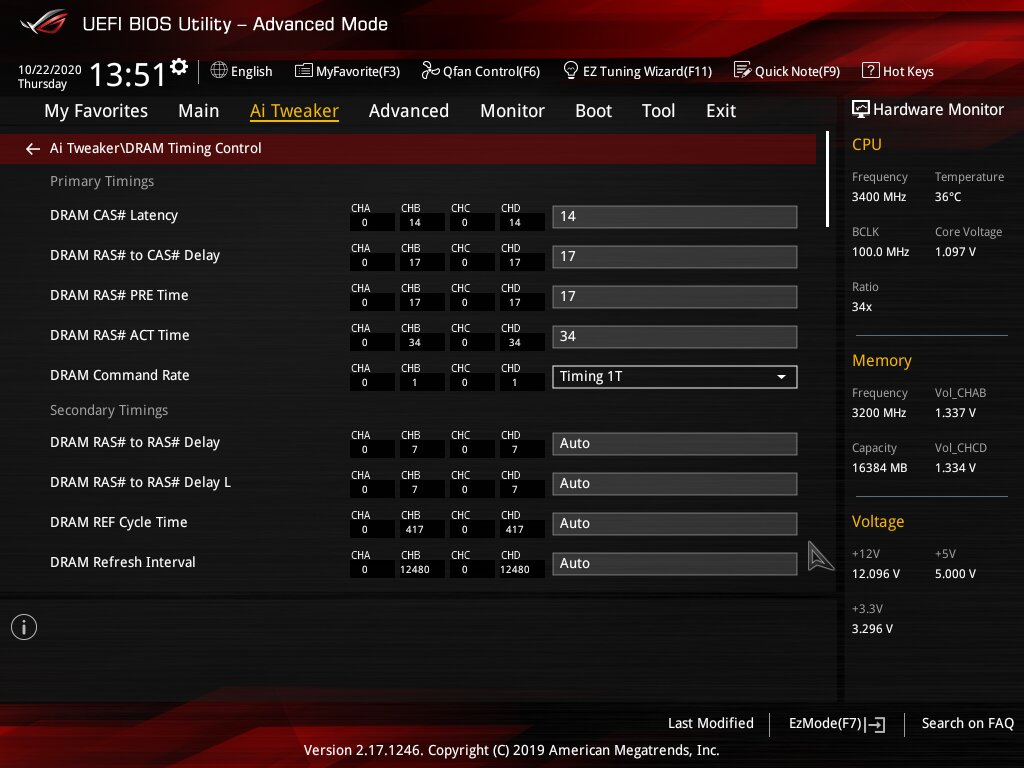This screenshot has width=1024, height=768.
Task: Click Core Voltage 1.097 V value
Action: click(x=955, y=251)
